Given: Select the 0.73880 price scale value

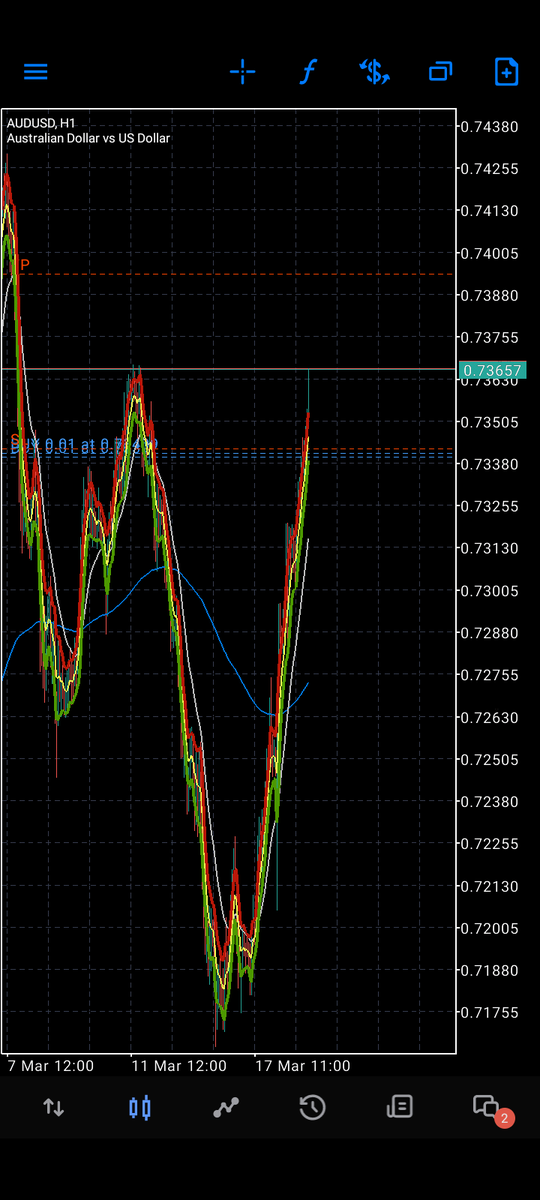Looking at the screenshot, I should (x=490, y=296).
